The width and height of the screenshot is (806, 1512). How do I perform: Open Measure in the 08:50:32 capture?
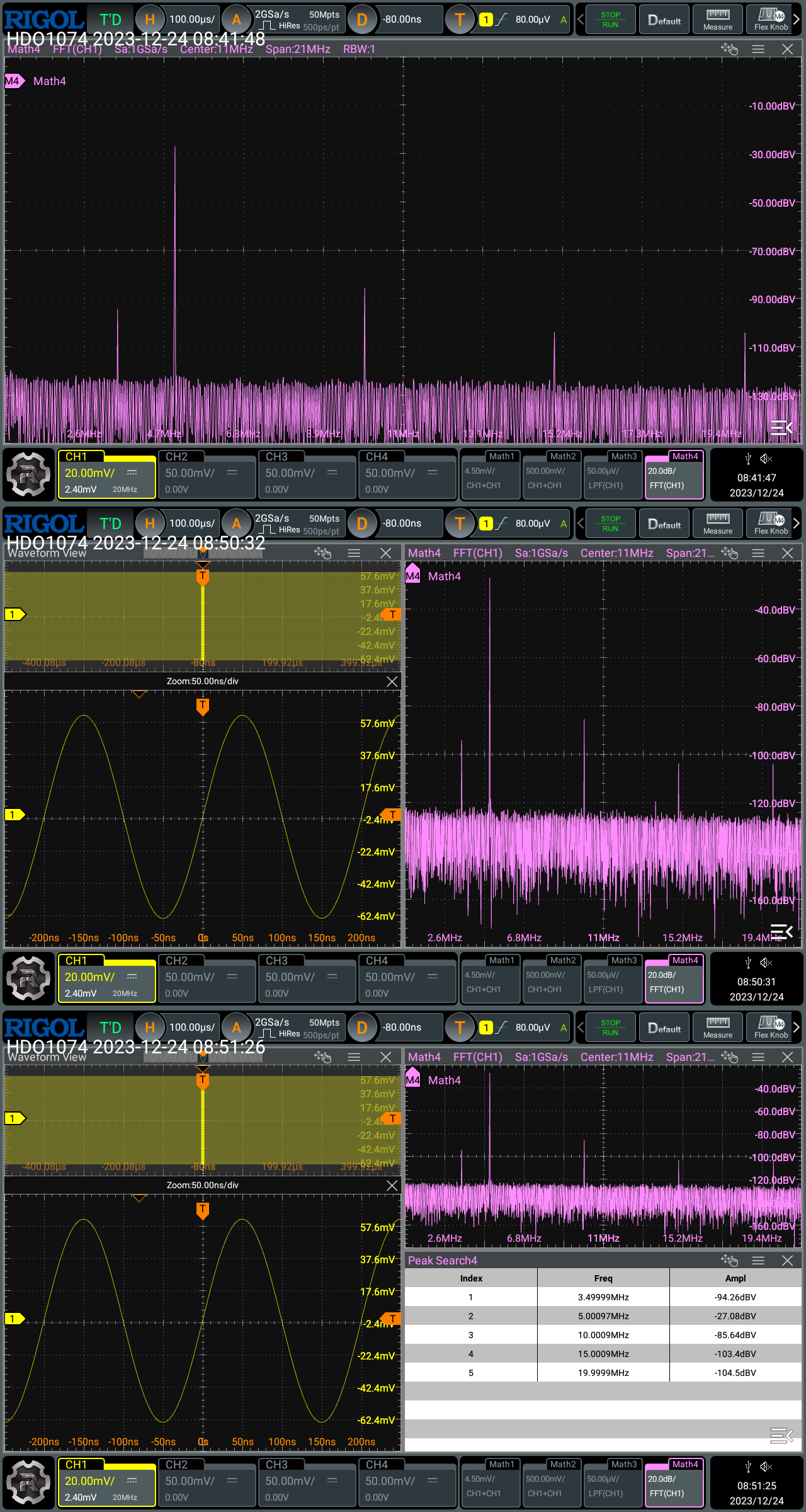click(x=718, y=524)
